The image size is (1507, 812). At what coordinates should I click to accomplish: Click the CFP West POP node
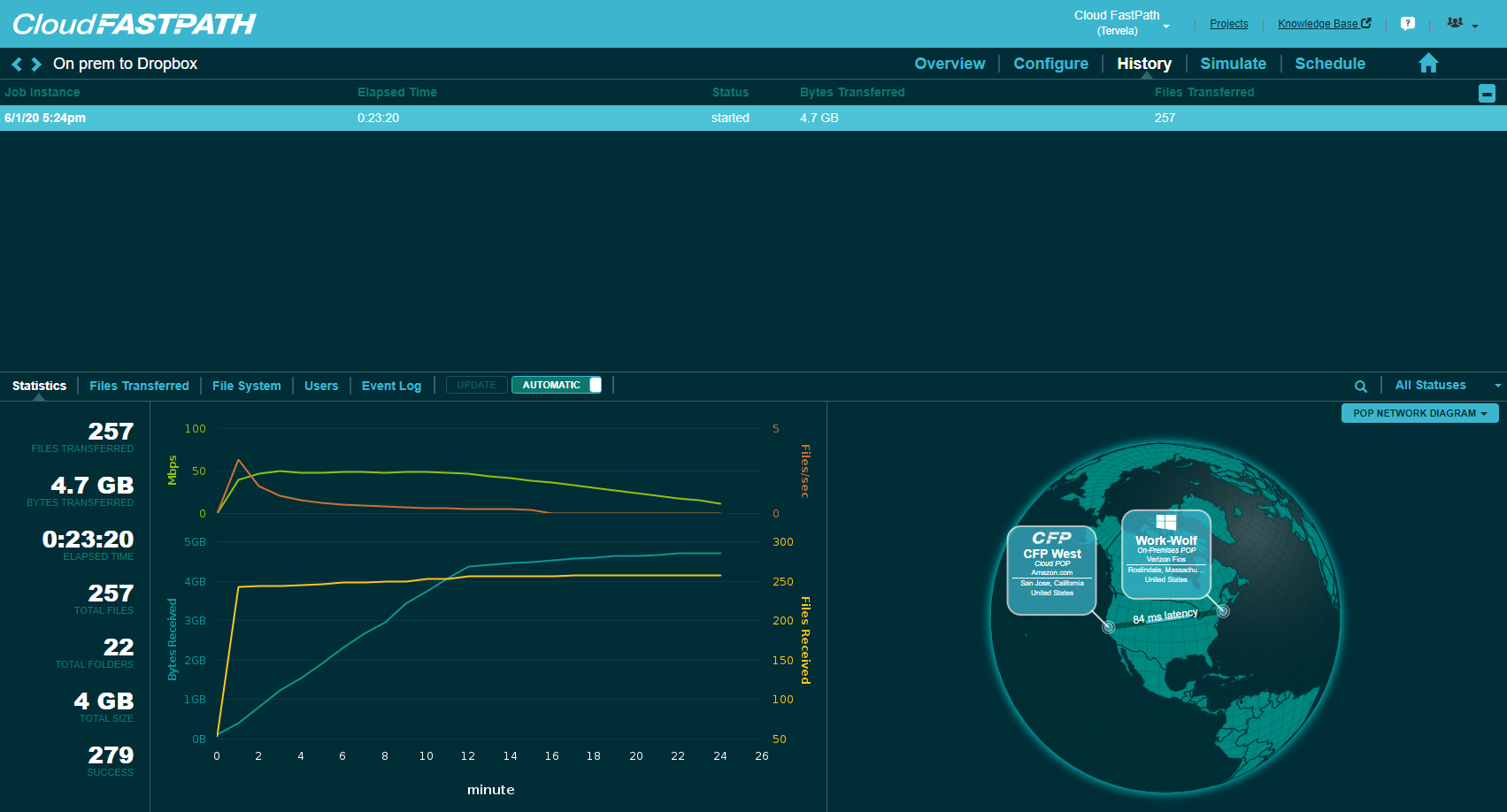[1051, 569]
